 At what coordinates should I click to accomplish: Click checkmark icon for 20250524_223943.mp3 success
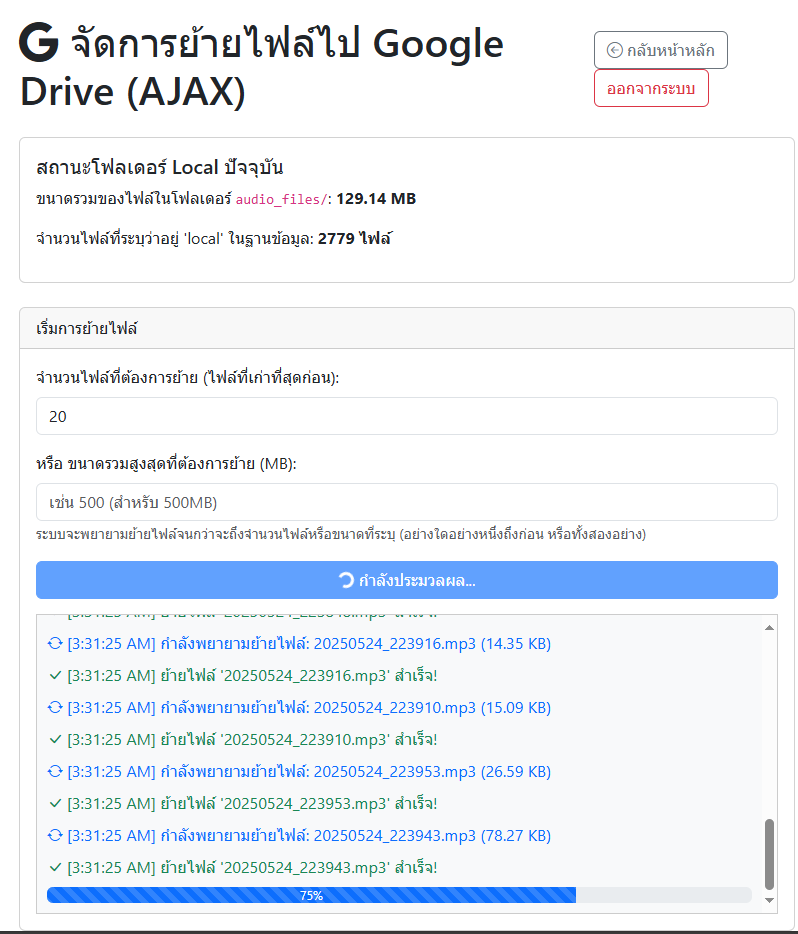(x=55, y=868)
